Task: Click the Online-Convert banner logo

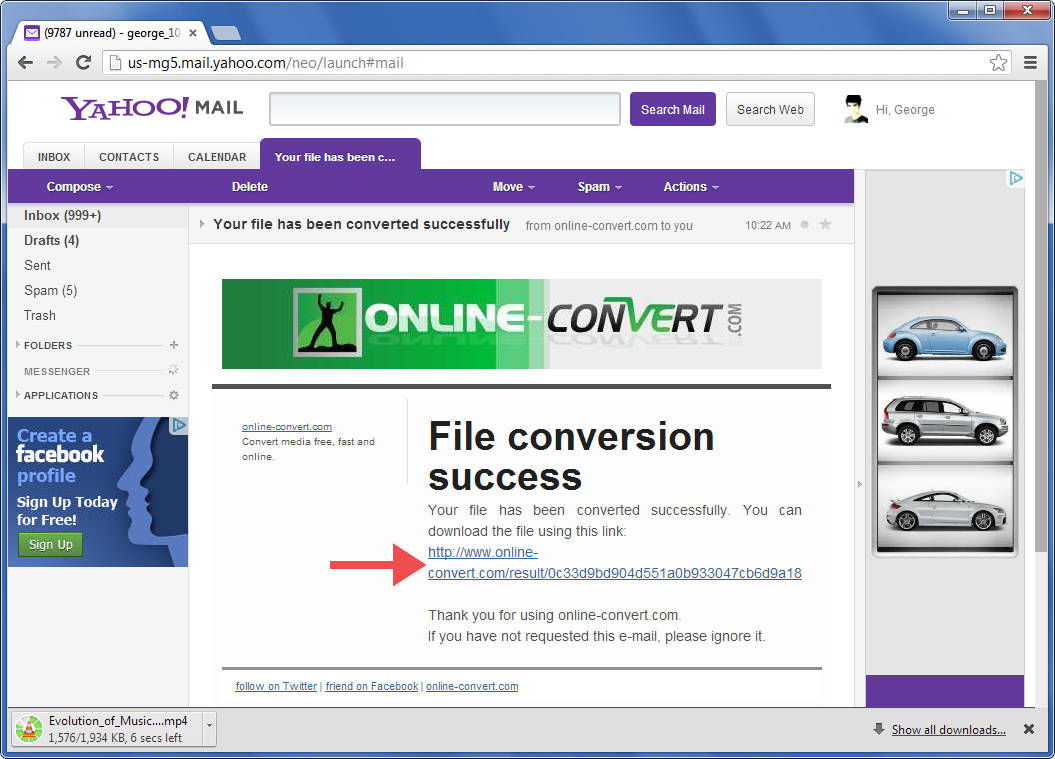Action: coord(521,324)
